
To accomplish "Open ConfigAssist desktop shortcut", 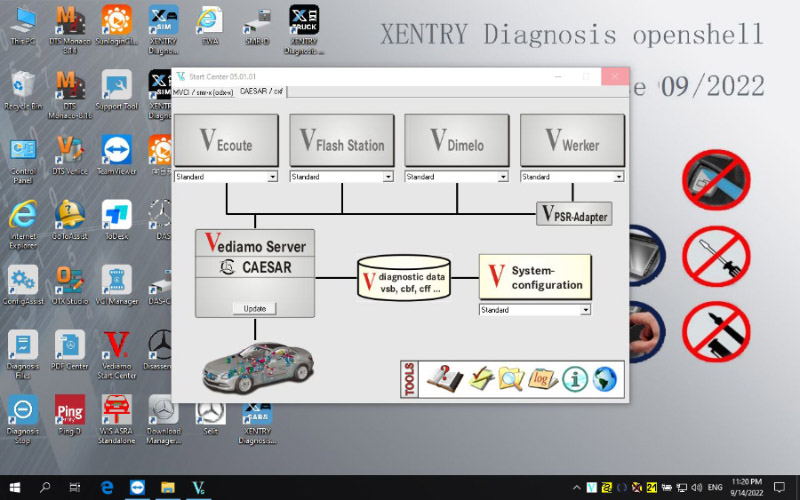I will [x=23, y=286].
